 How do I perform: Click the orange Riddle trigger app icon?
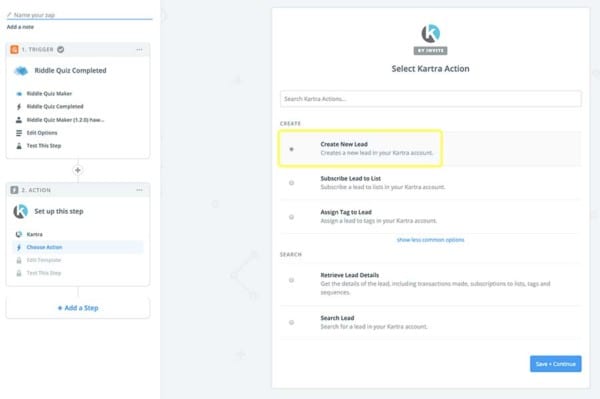[14, 49]
